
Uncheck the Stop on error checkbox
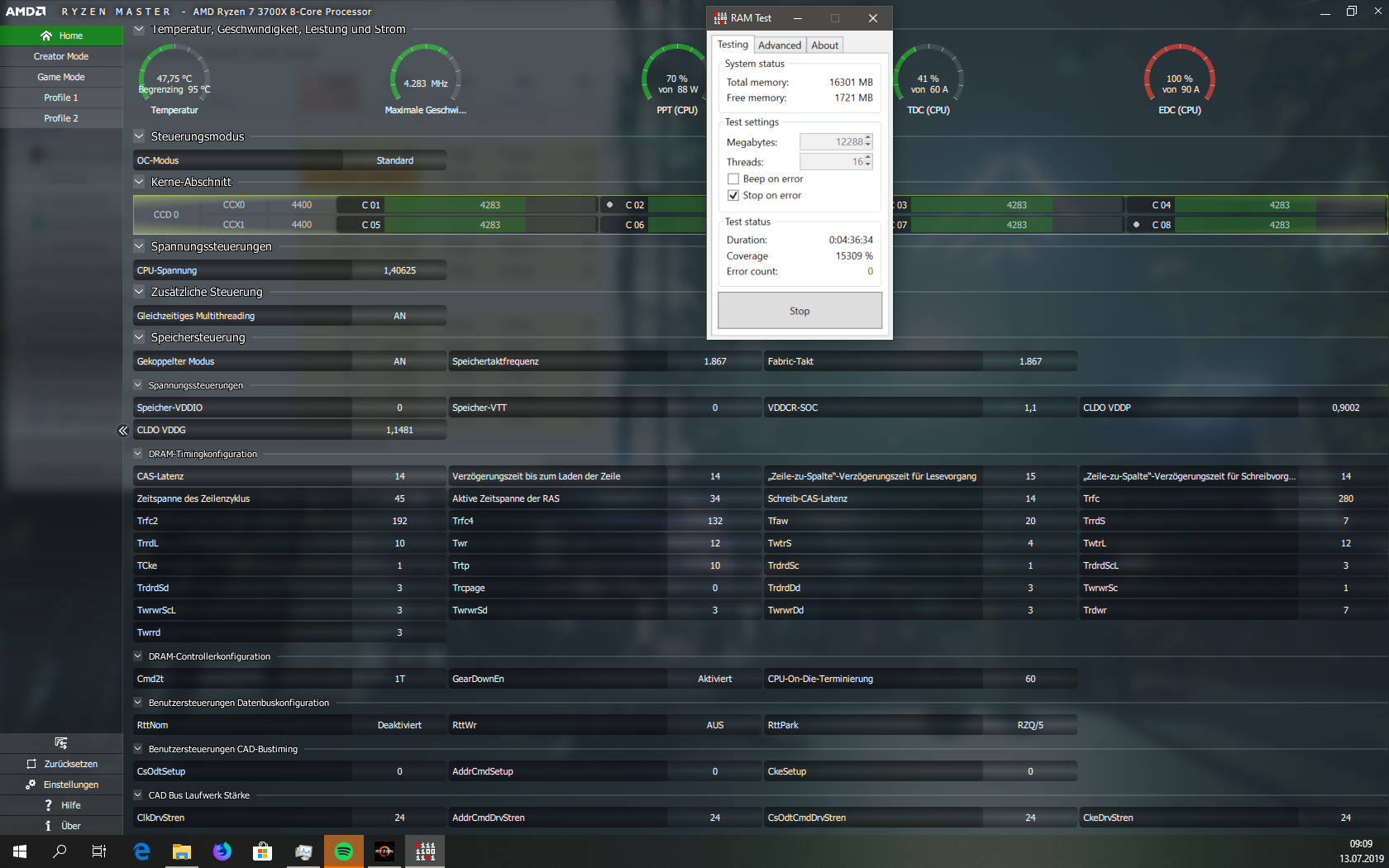(x=733, y=195)
